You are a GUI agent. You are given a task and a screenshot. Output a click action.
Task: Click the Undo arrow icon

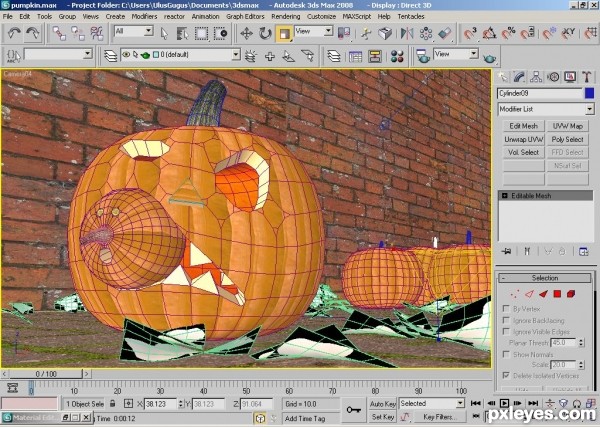pyautogui.click(x=14, y=33)
